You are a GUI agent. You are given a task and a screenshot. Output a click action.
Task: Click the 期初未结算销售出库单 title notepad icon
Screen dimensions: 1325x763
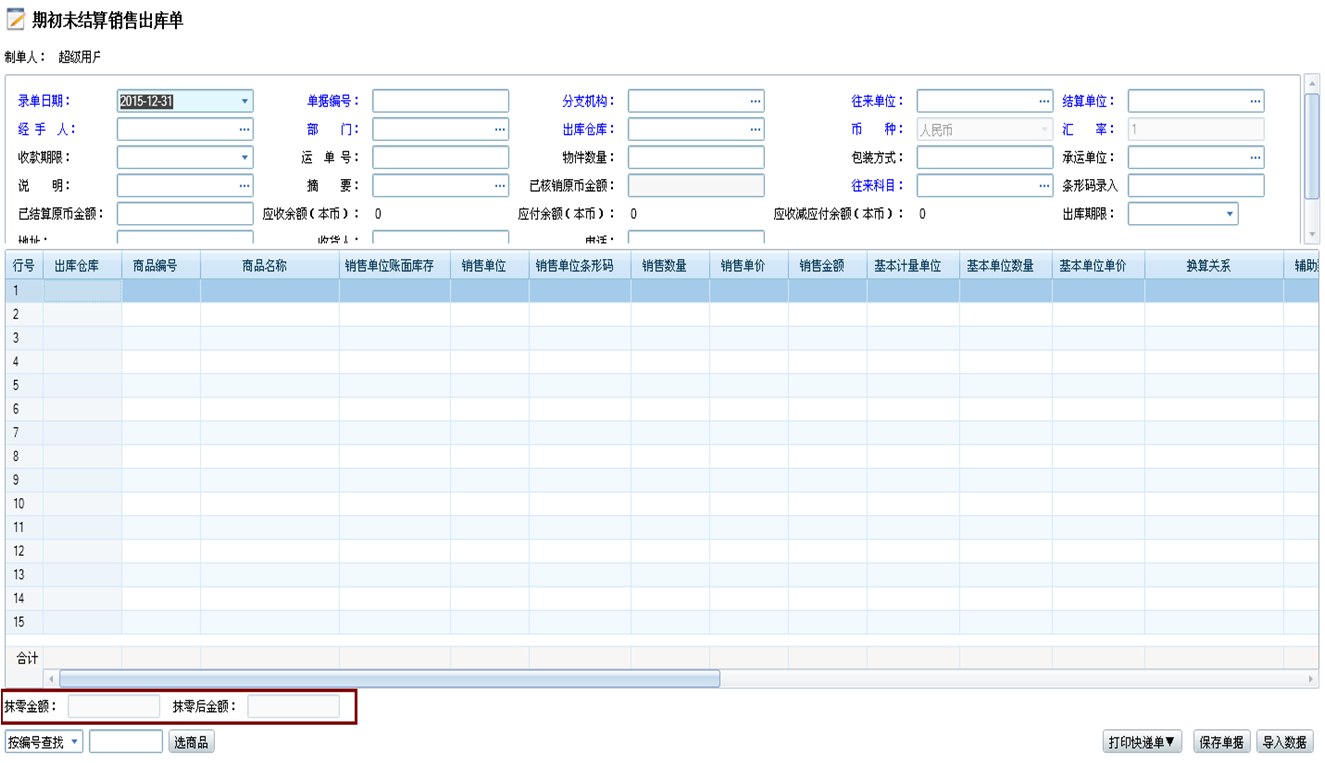coord(16,21)
